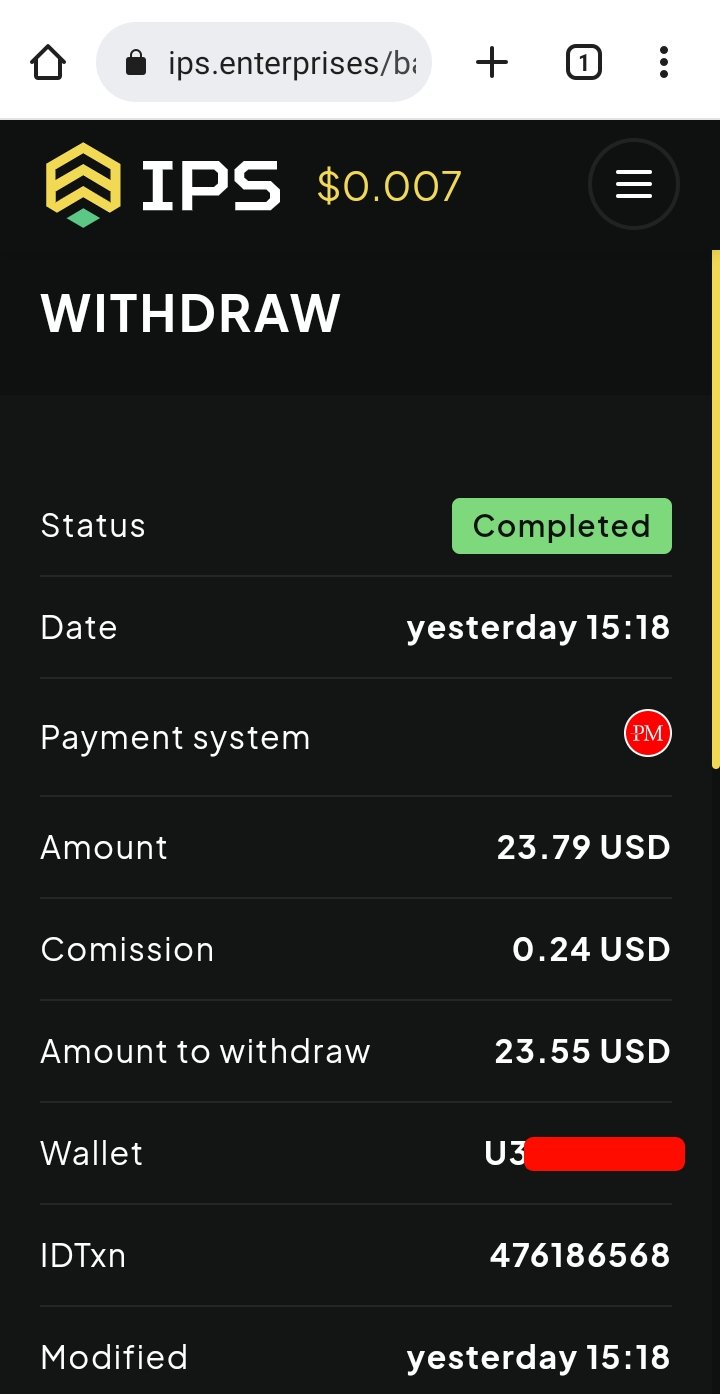Tap the address bar URL field
720x1394 pixels.
click(290, 64)
